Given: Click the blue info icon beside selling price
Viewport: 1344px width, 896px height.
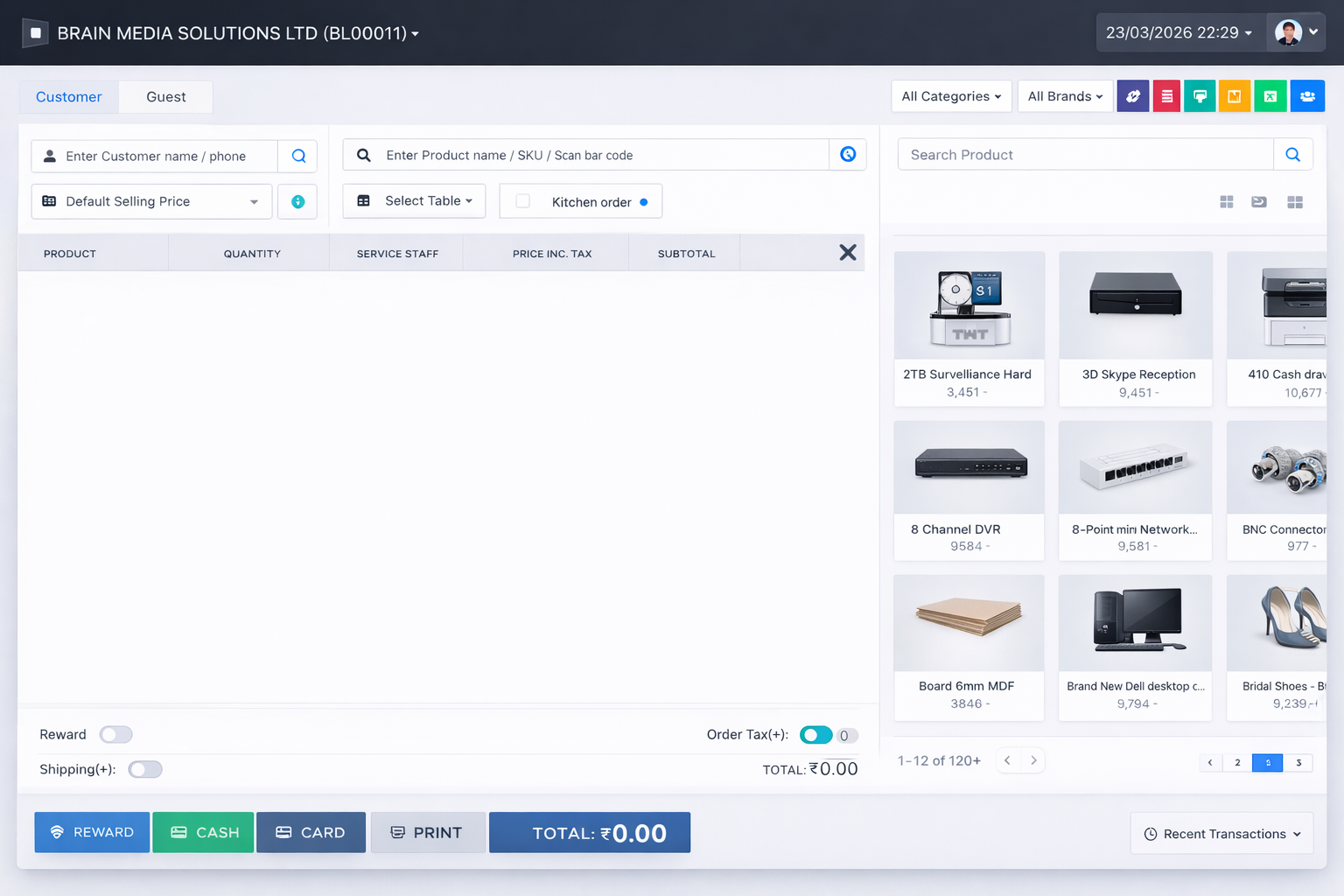Looking at the screenshot, I should (297, 201).
